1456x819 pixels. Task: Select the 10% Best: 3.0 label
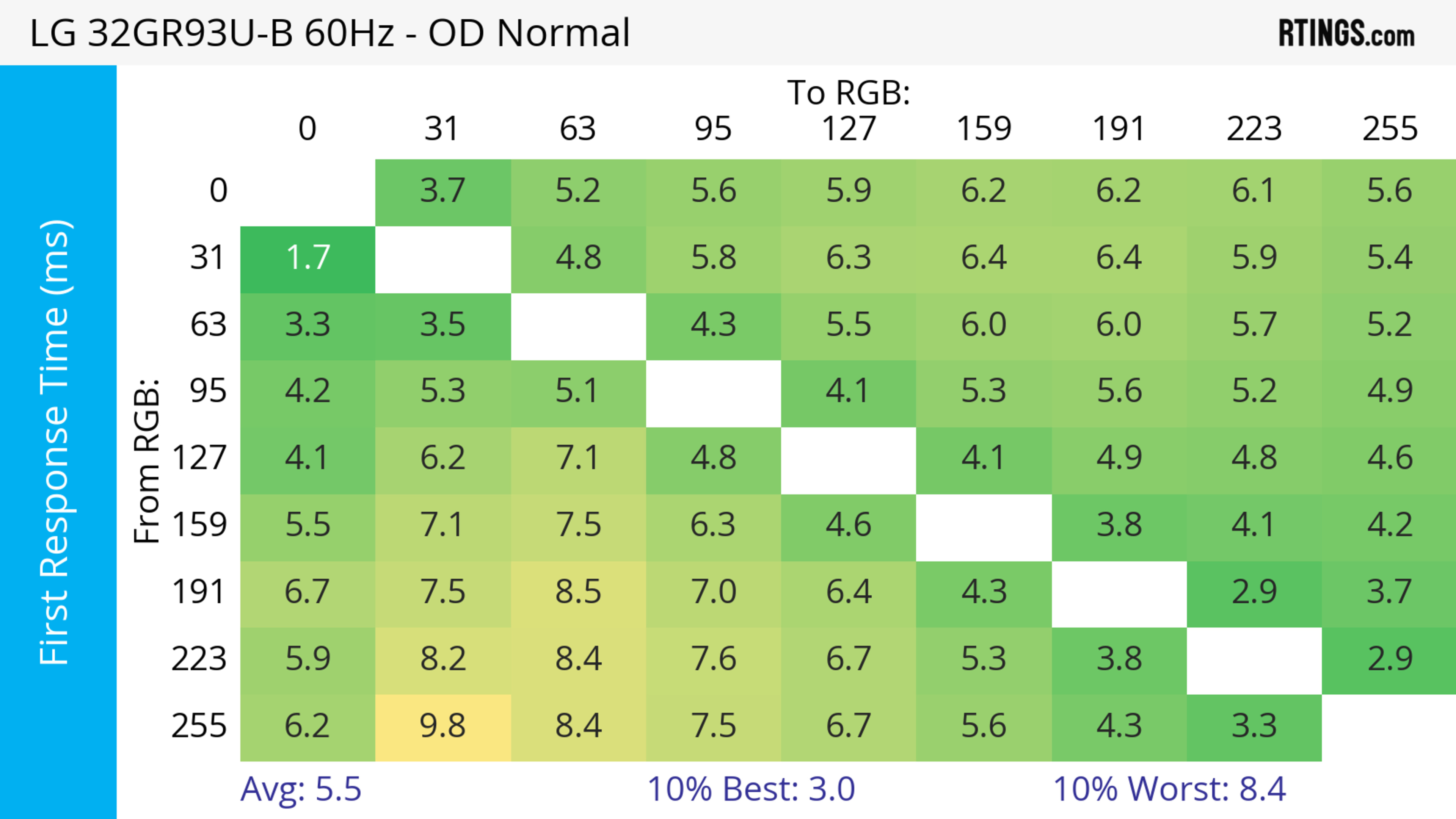tap(751, 789)
